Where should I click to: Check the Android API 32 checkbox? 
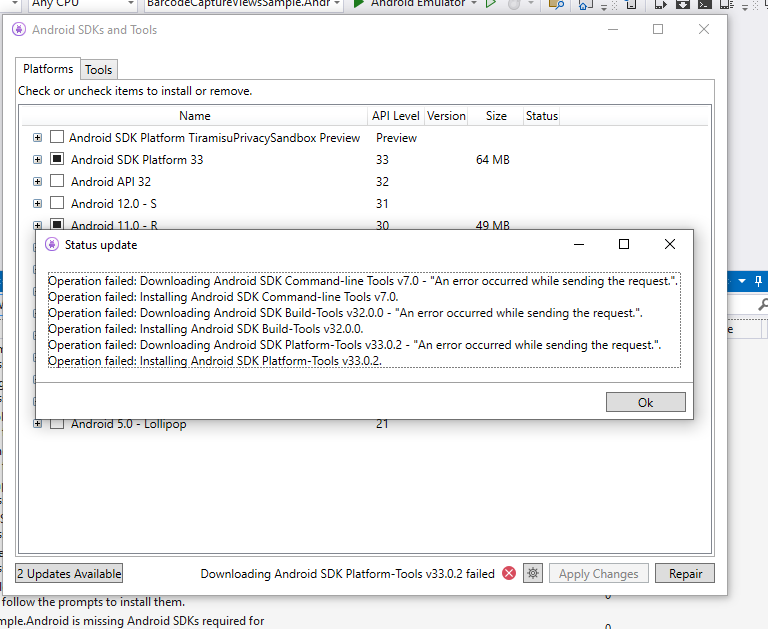pos(57,181)
